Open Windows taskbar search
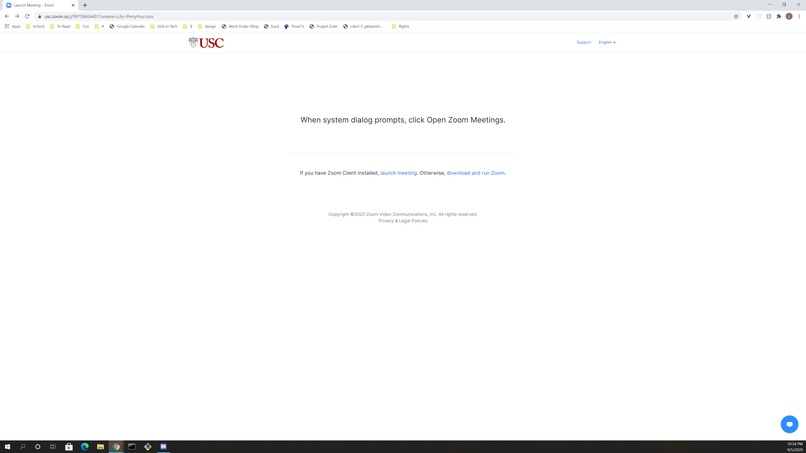The image size is (806, 453). (x=23, y=447)
